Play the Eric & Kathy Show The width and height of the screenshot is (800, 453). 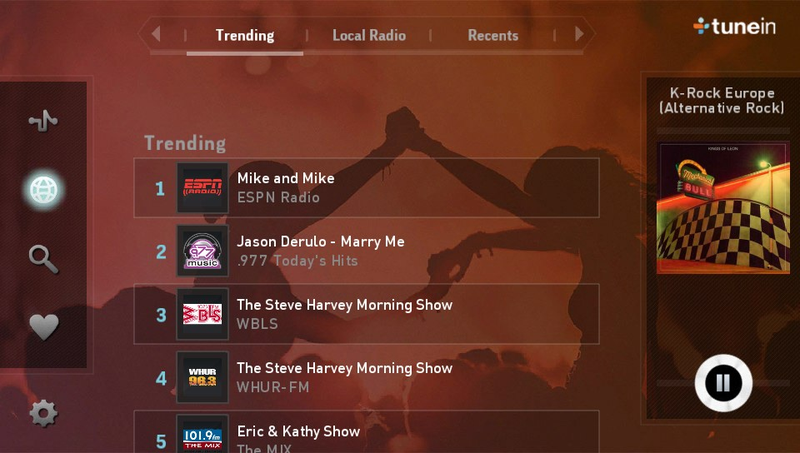[366, 432]
